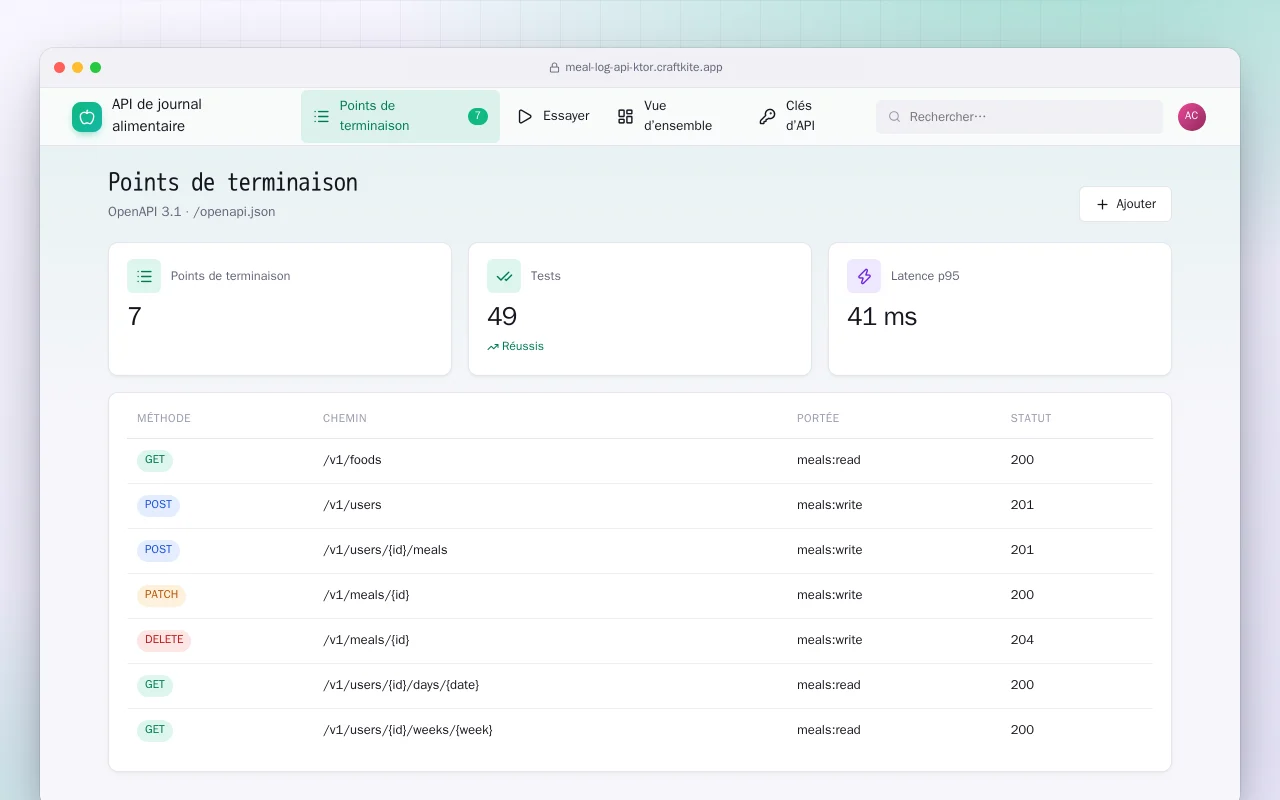This screenshot has width=1280, height=800.
Task: Click the 41 ms latency value
Action: click(882, 317)
